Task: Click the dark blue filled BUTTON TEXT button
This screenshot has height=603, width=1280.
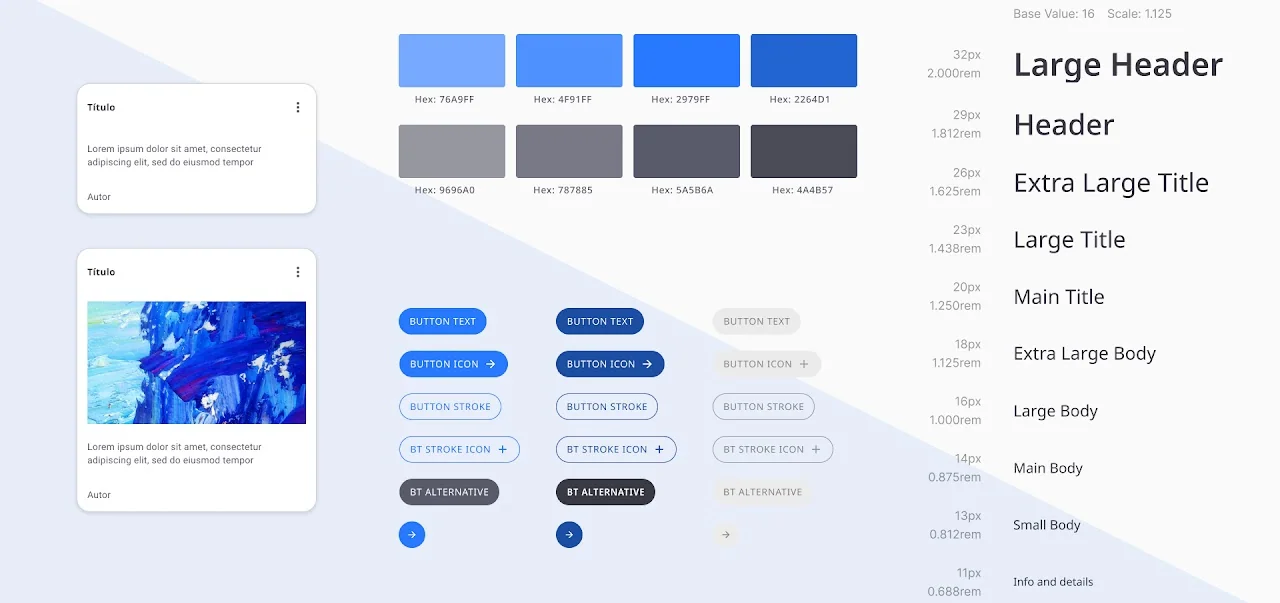Action: coord(600,321)
